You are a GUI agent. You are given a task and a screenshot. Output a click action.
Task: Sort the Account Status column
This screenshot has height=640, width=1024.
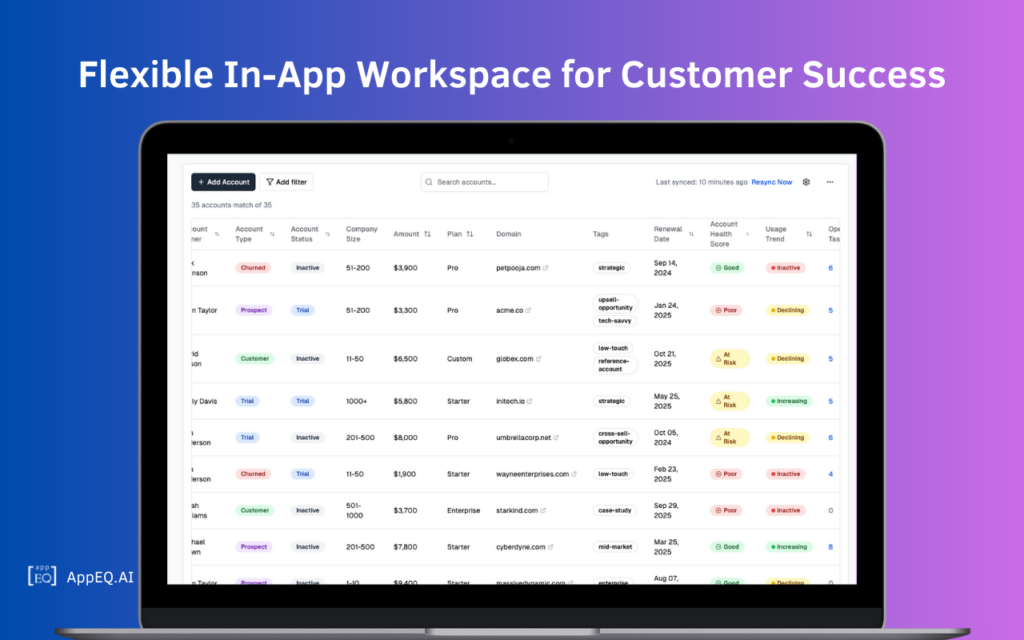point(328,234)
